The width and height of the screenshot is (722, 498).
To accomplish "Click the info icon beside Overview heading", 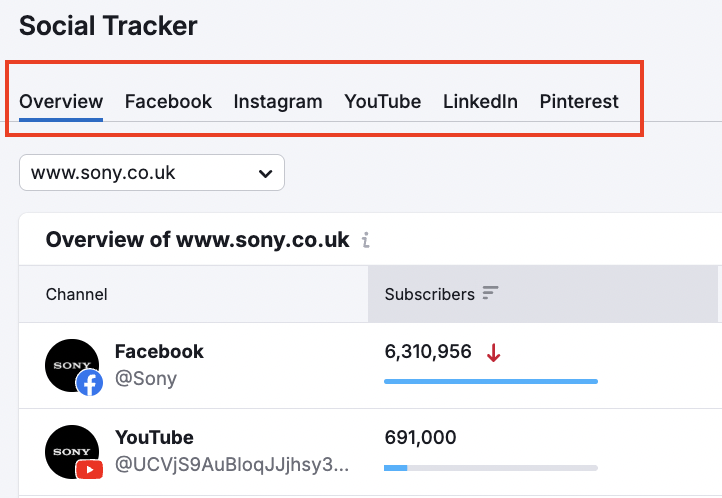I will click(x=366, y=240).
